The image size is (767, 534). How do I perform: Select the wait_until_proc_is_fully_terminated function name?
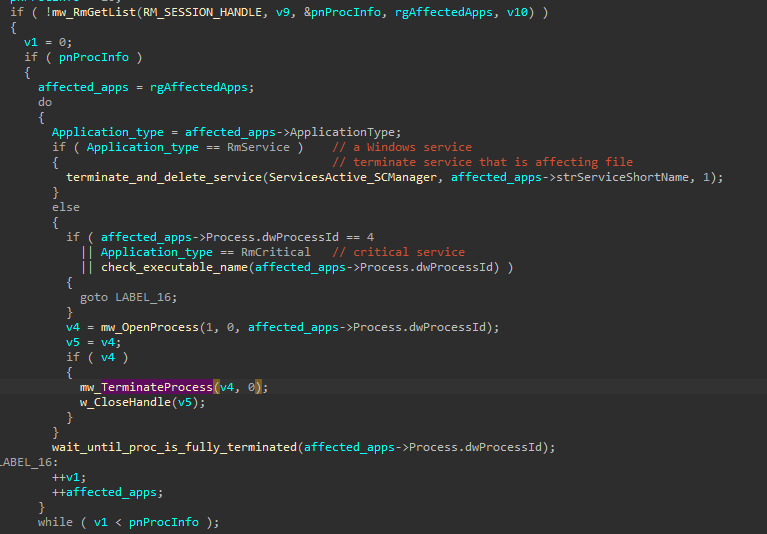point(173,447)
